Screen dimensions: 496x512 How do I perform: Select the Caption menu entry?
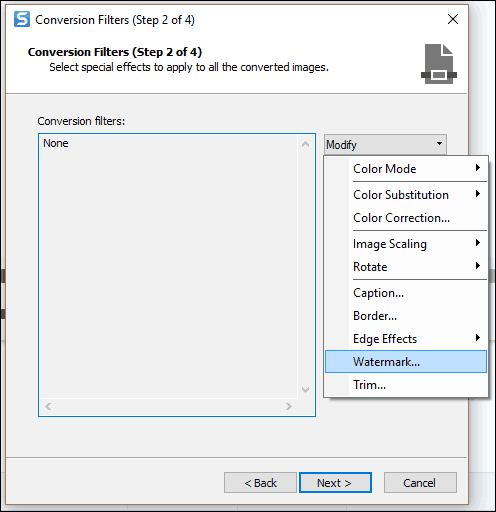coord(406,293)
